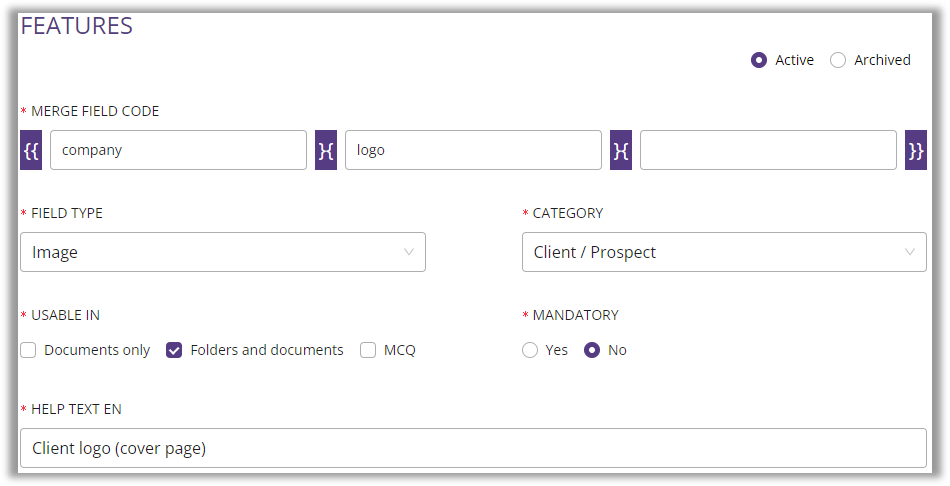Select the Active status radio button

click(x=759, y=60)
